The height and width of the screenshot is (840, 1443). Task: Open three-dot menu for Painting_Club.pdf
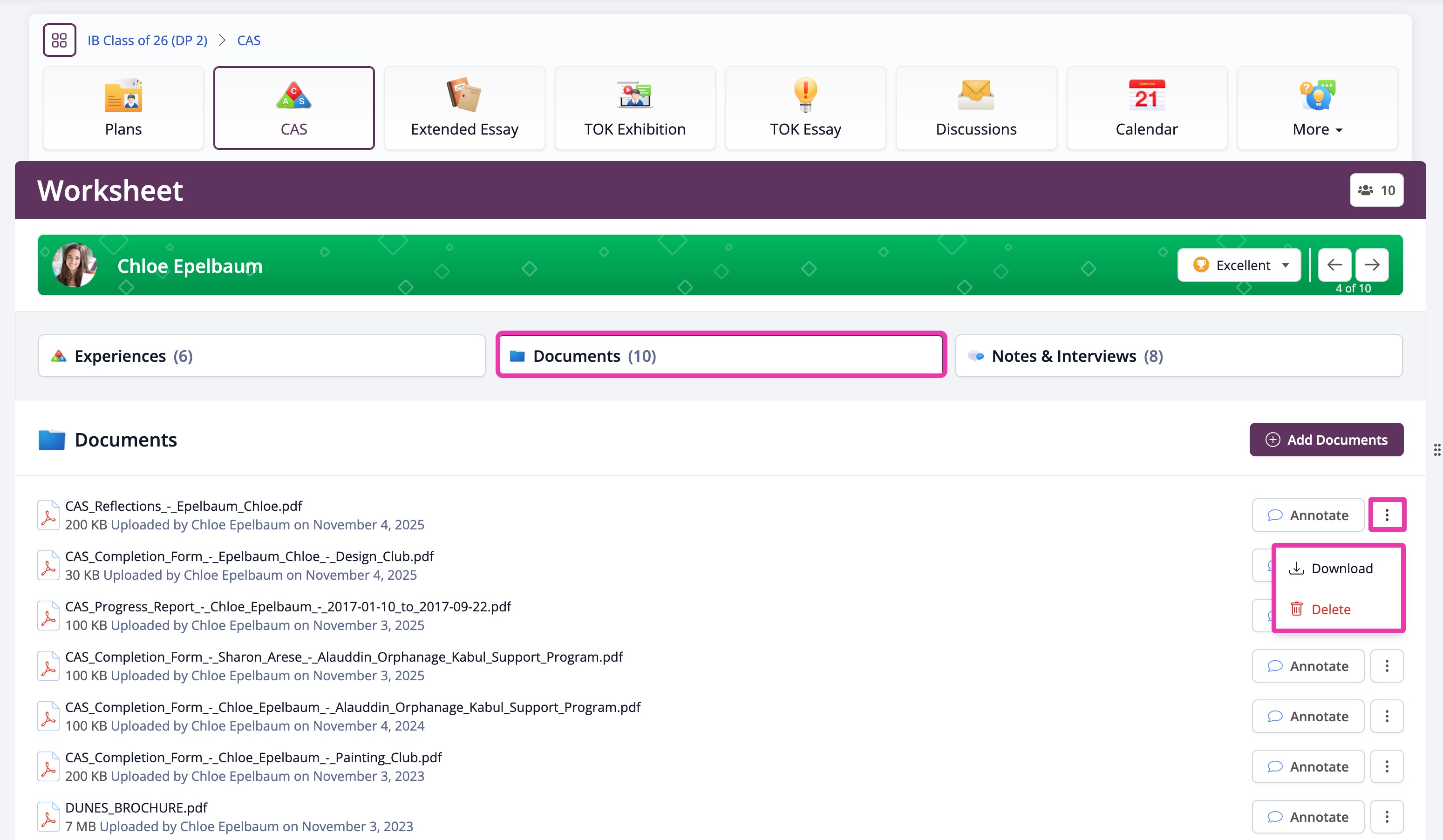coord(1386,766)
